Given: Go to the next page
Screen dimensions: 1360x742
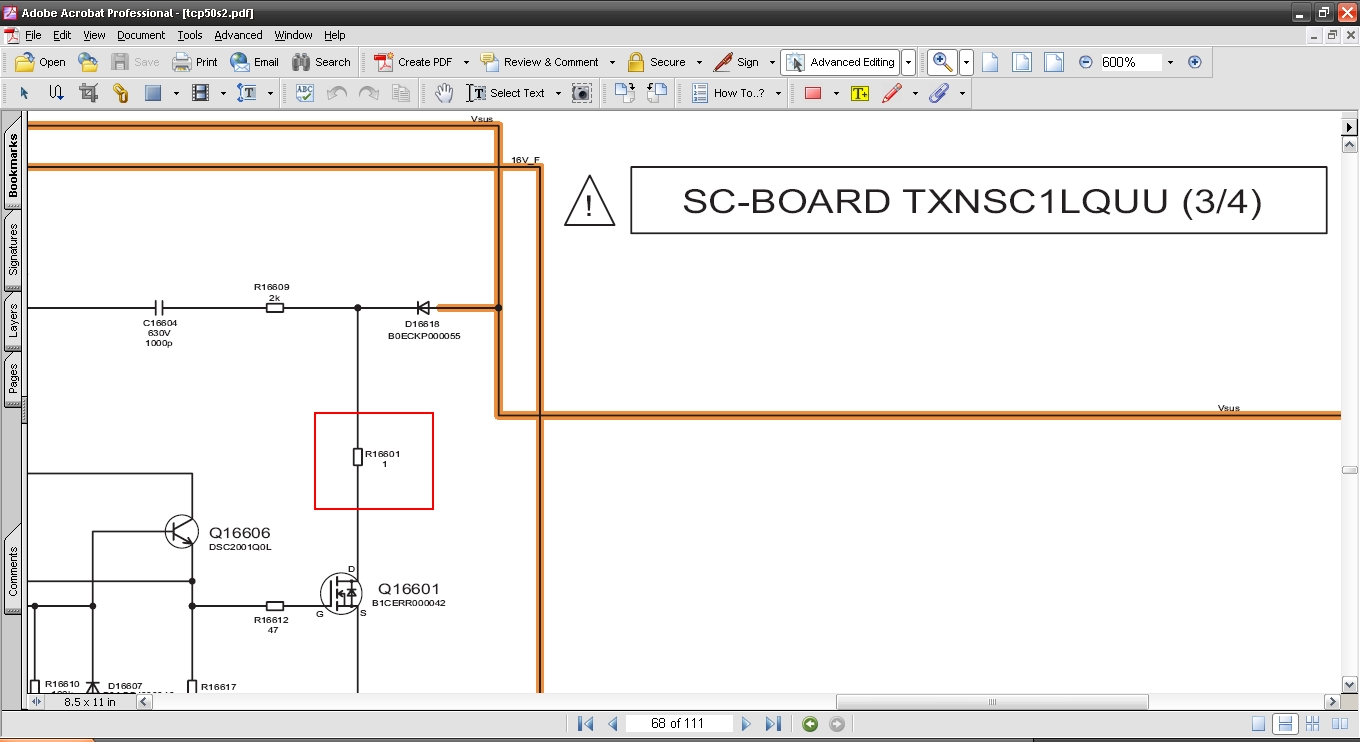Looking at the screenshot, I should point(746,724).
